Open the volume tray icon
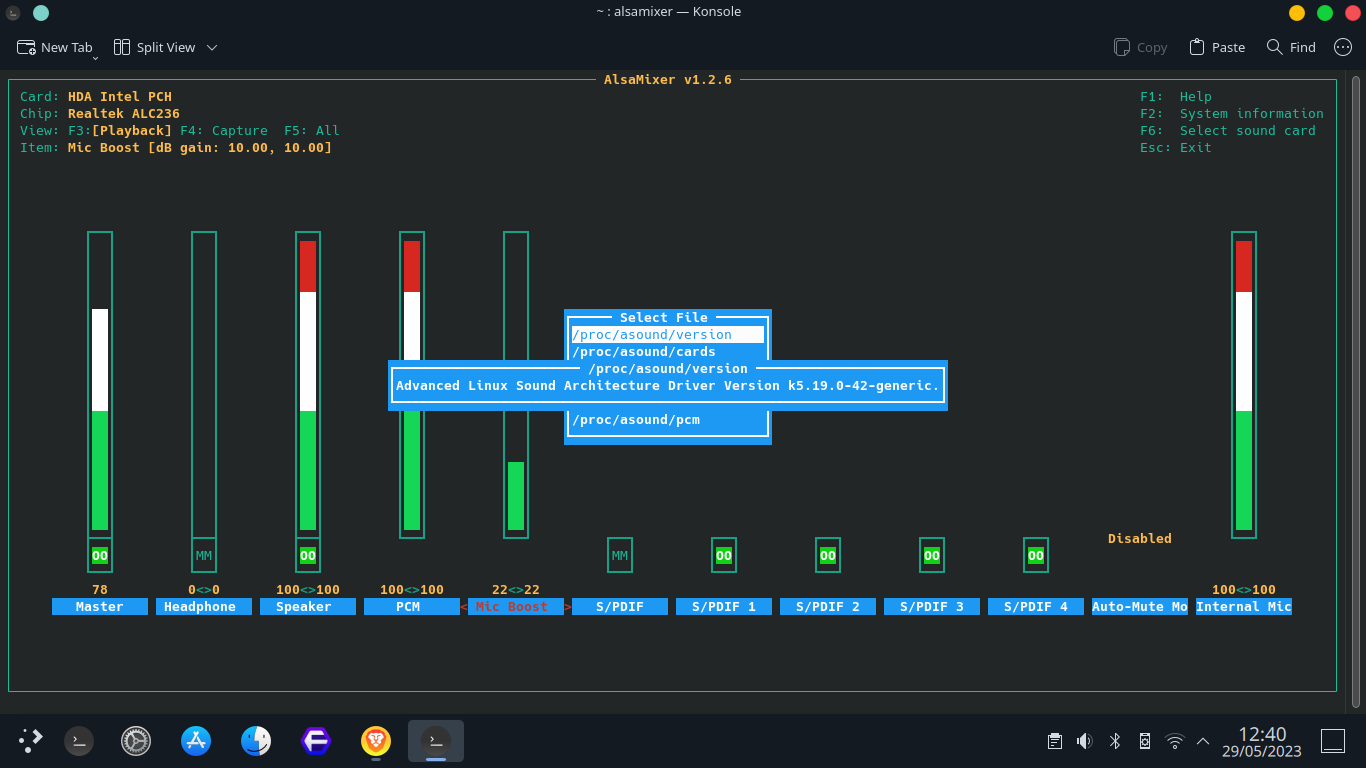 (x=1085, y=741)
